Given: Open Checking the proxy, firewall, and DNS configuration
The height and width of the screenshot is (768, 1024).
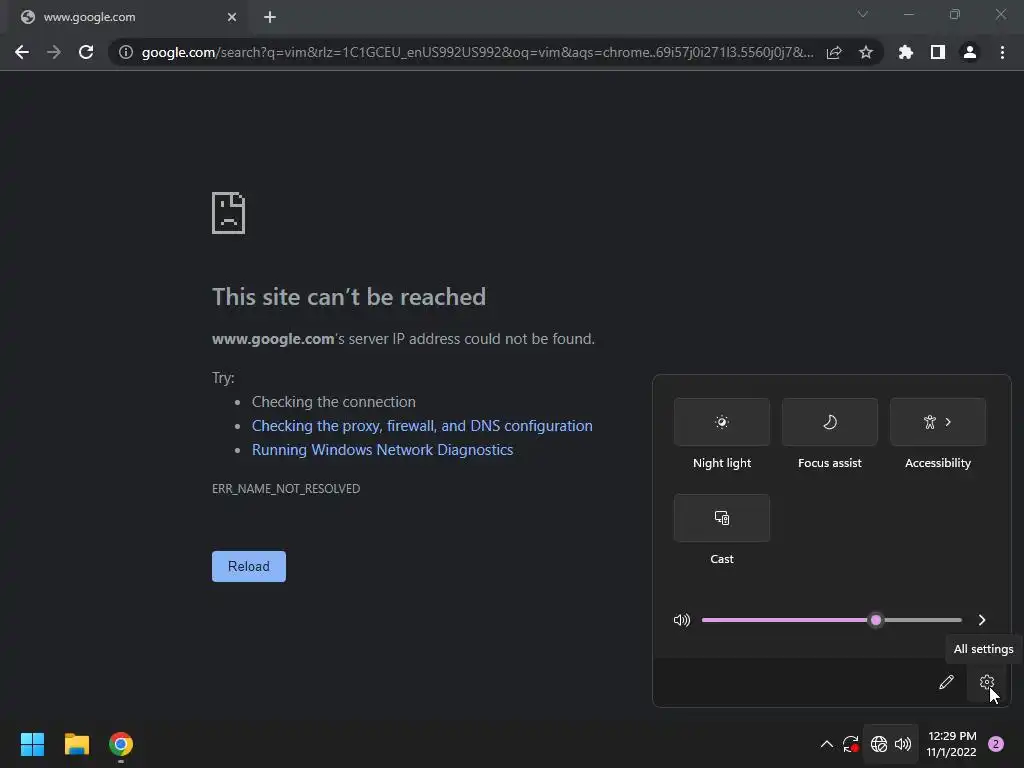Looking at the screenshot, I should [422, 426].
